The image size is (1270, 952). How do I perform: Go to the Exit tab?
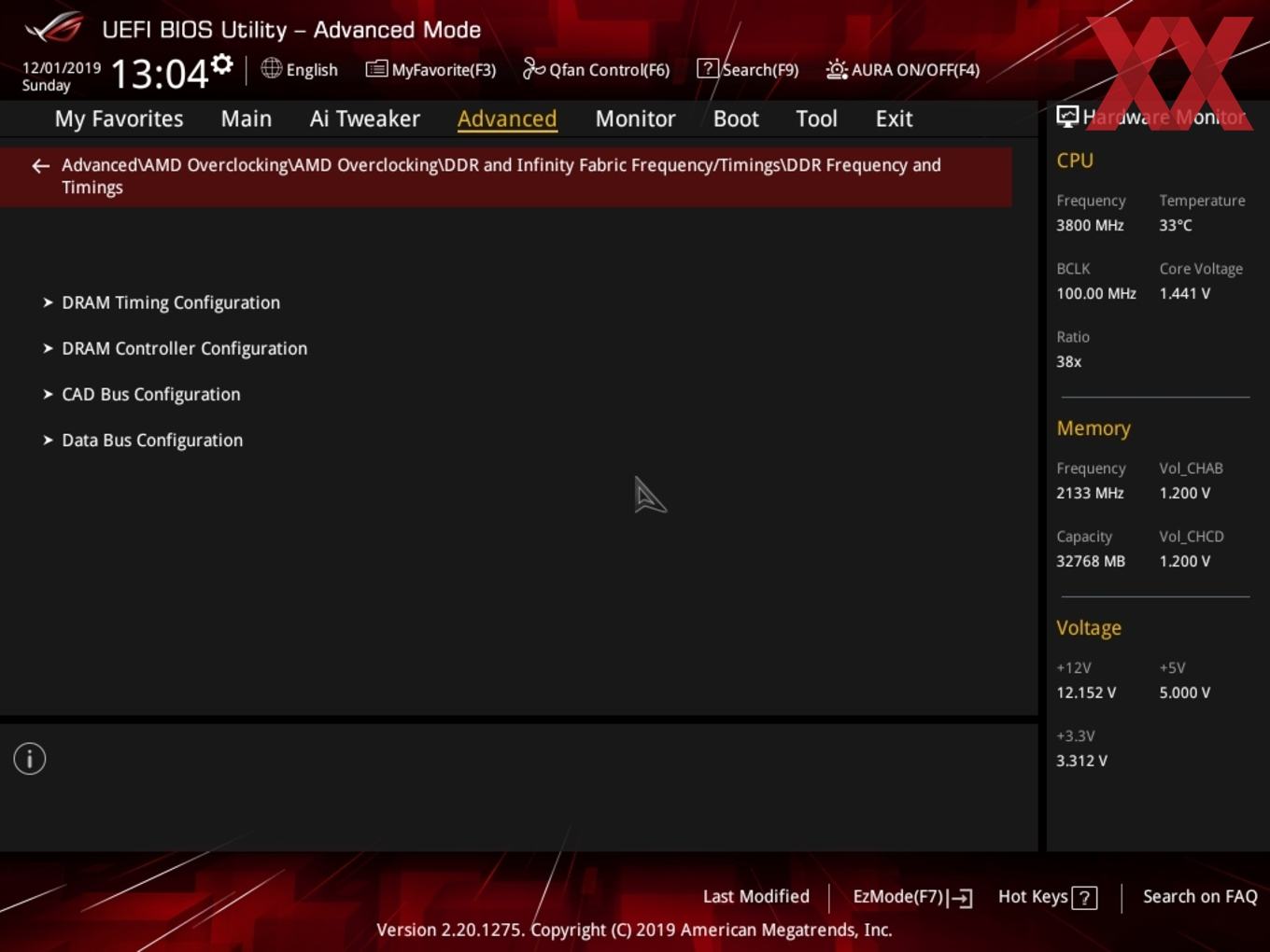pyautogui.click(x=894, y=119)
